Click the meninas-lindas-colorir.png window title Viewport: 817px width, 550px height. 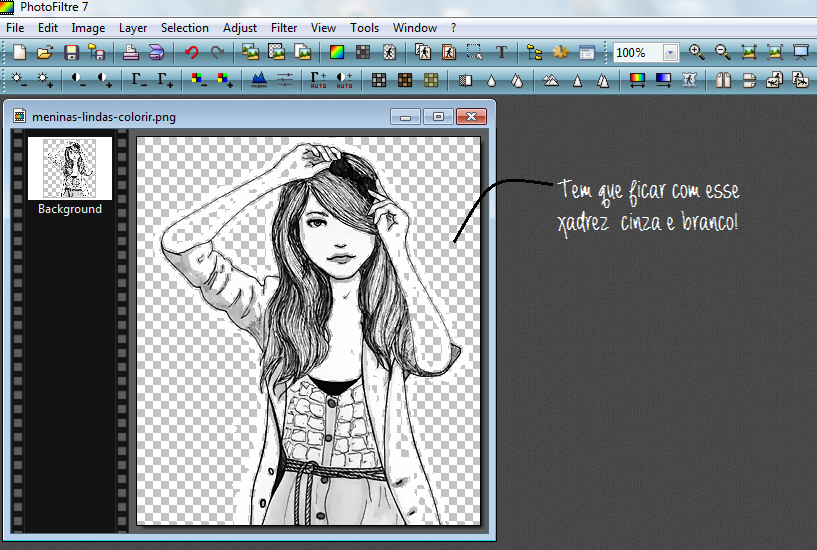[104, 117]
